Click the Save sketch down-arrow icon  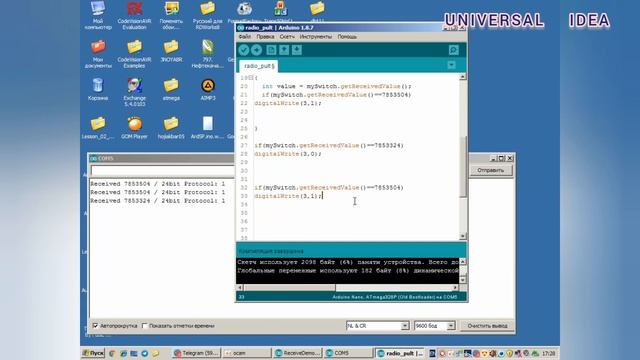point(297,50)
